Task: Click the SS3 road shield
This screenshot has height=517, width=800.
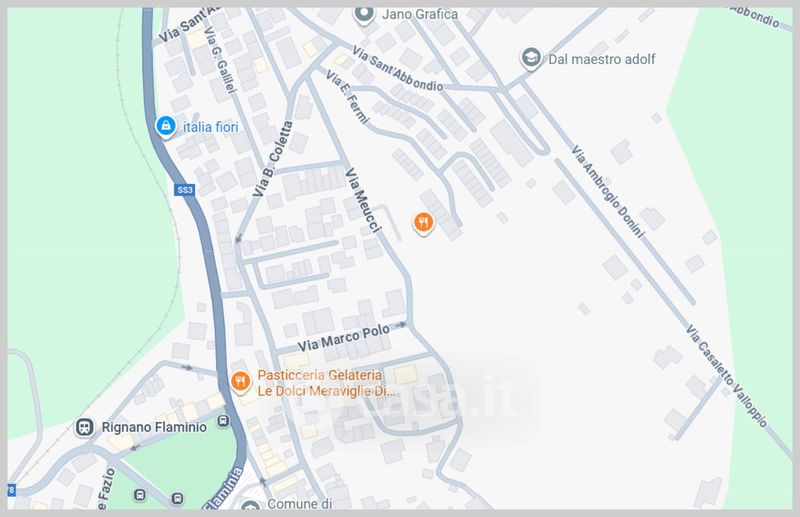Action: 183,189
